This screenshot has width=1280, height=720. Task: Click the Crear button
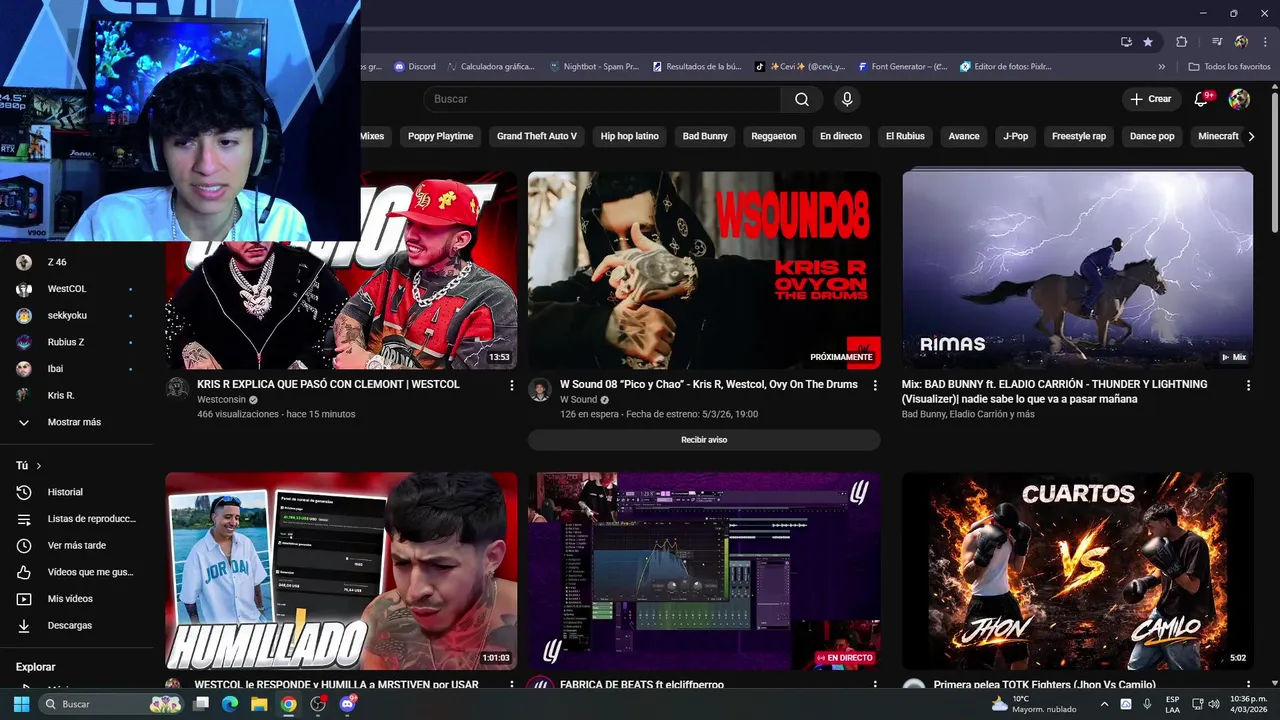(x=1150, y=99)
